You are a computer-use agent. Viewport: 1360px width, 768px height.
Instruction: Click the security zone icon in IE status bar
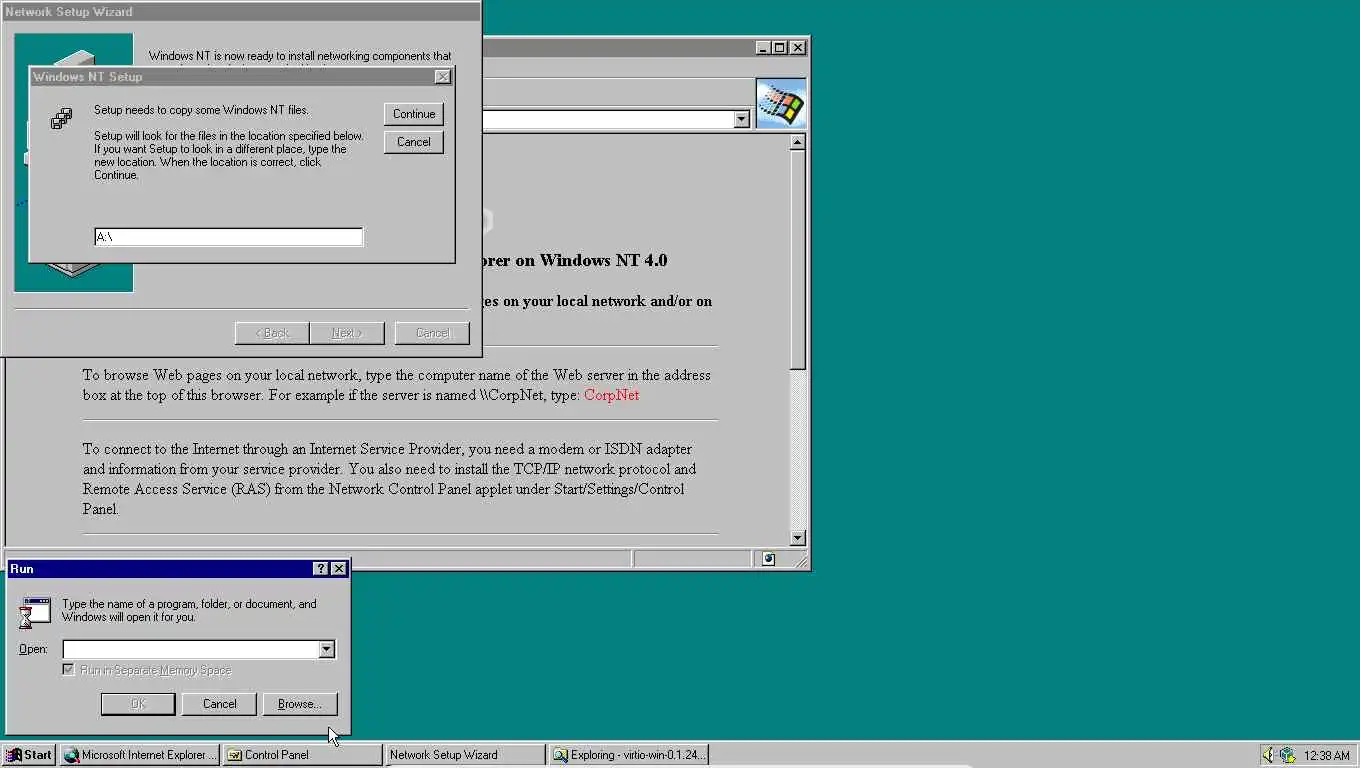pos(768,559)
